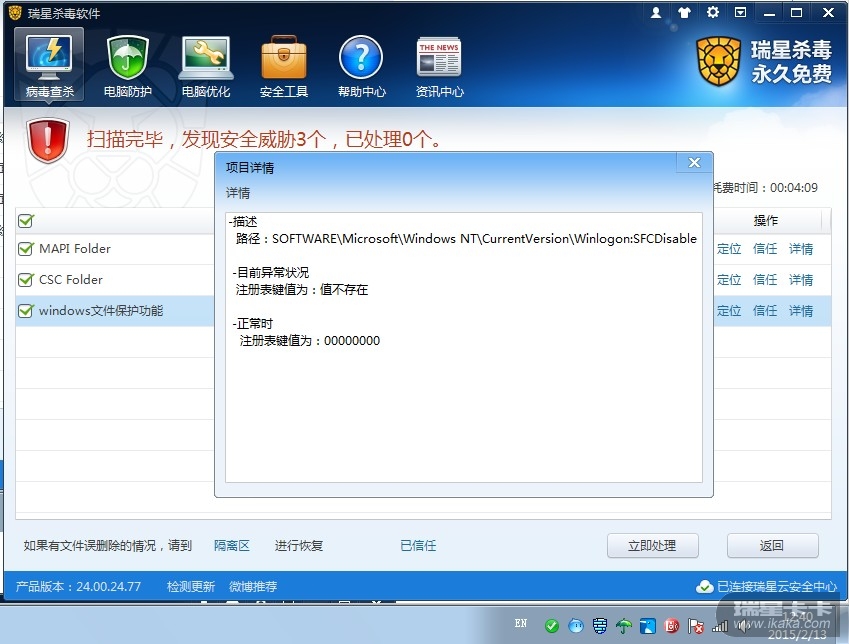Viewport: 849px width, 644px height.
Task: Click the 操作 column header
Action: [x=765, y=220]
